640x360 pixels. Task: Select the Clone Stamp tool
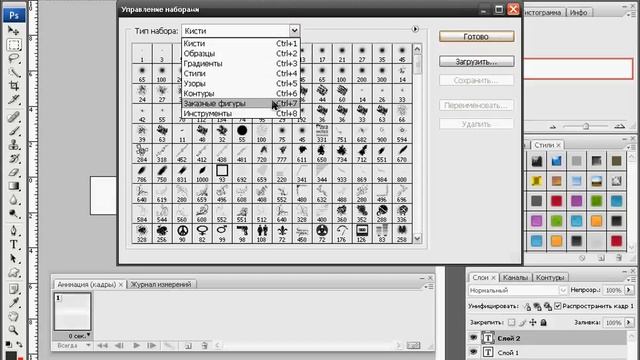pyautogui.click(x=13, y=145)
